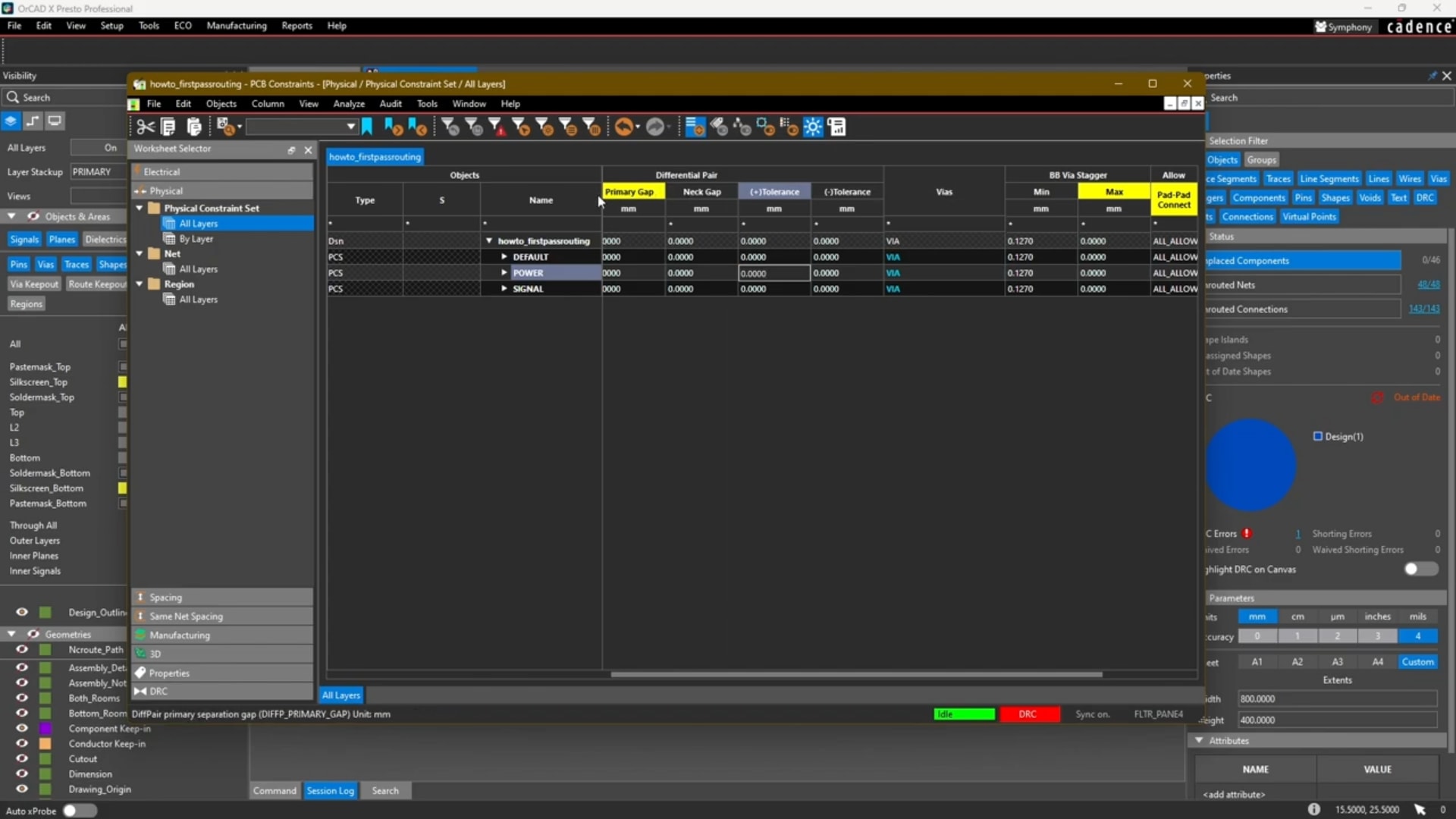Click the last filter funnel icon
Screen dimensions: 1456x819
[x=591, y=127]
